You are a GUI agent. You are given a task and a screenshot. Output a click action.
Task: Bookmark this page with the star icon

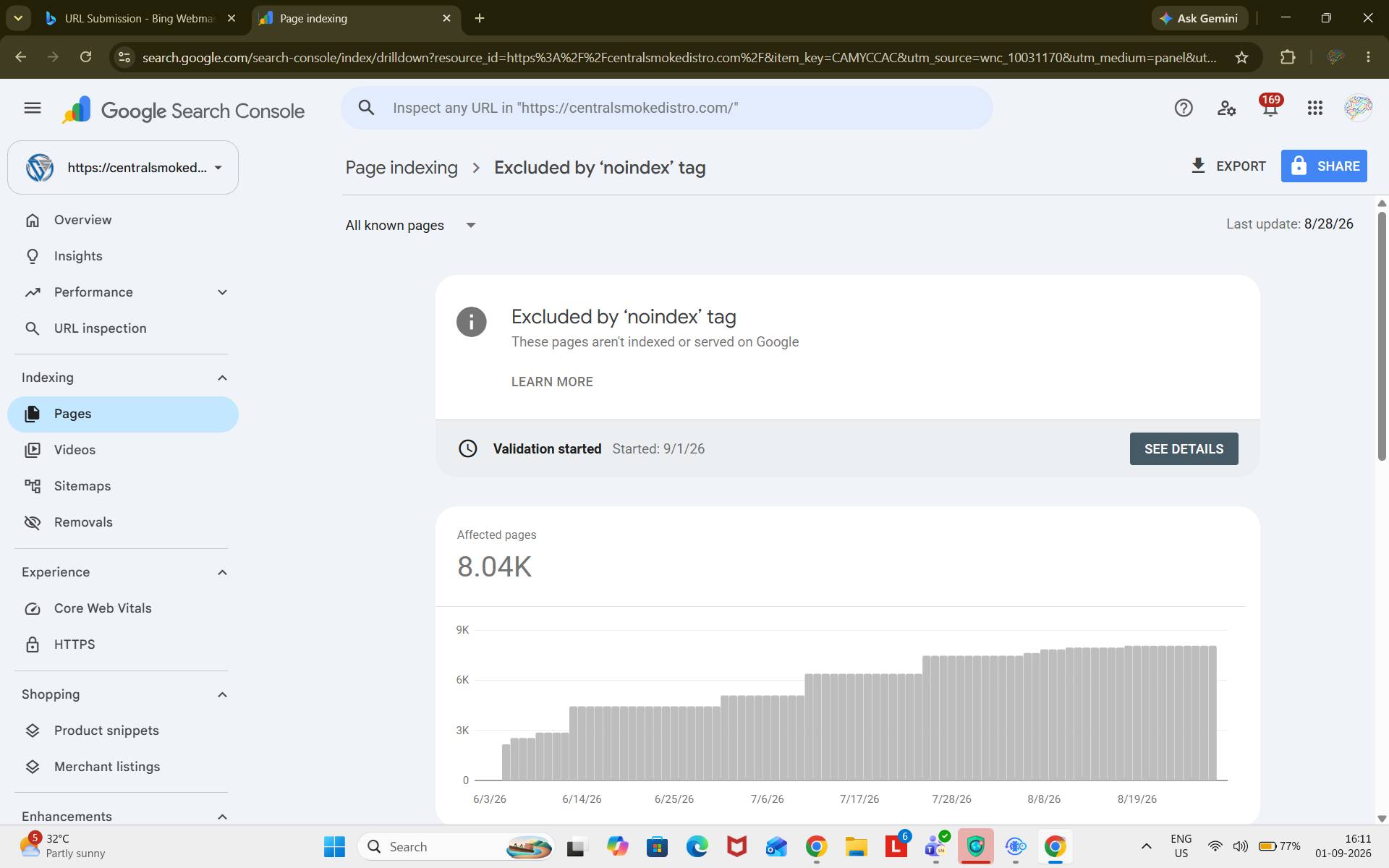click(1242, 57)
